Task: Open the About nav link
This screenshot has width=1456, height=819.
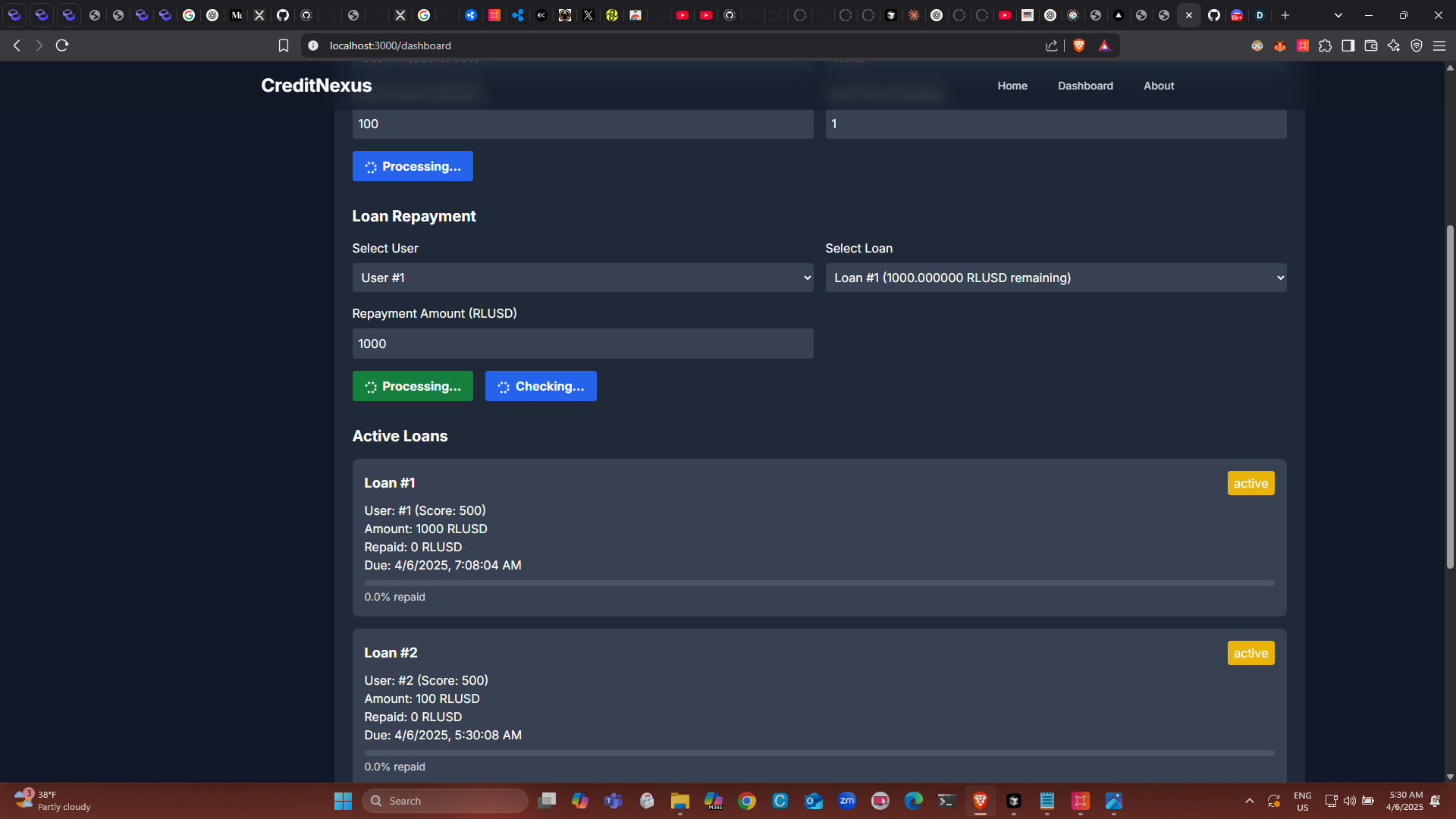Action: (x=1159, y=86)
